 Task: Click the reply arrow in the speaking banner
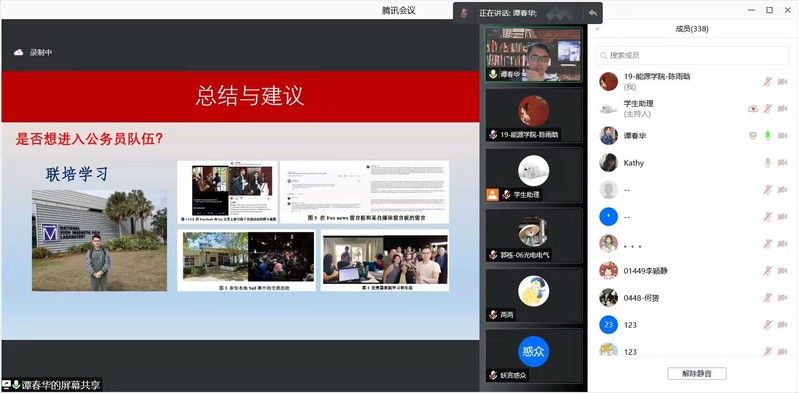coord(592,13)
